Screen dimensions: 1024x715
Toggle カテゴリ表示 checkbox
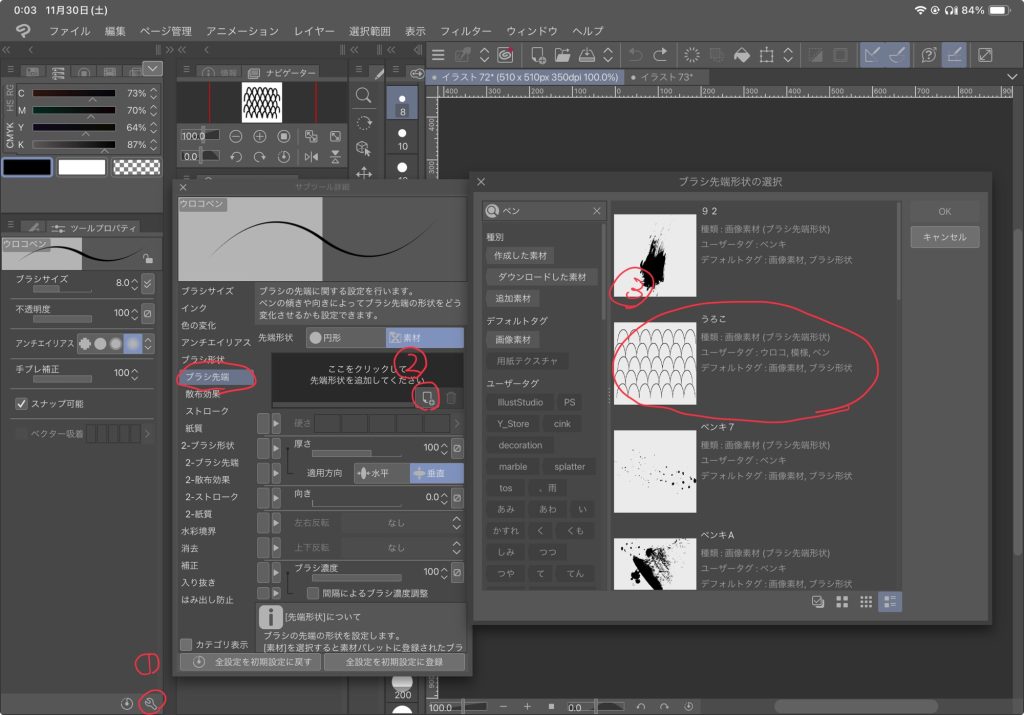(x=186, y=644)
